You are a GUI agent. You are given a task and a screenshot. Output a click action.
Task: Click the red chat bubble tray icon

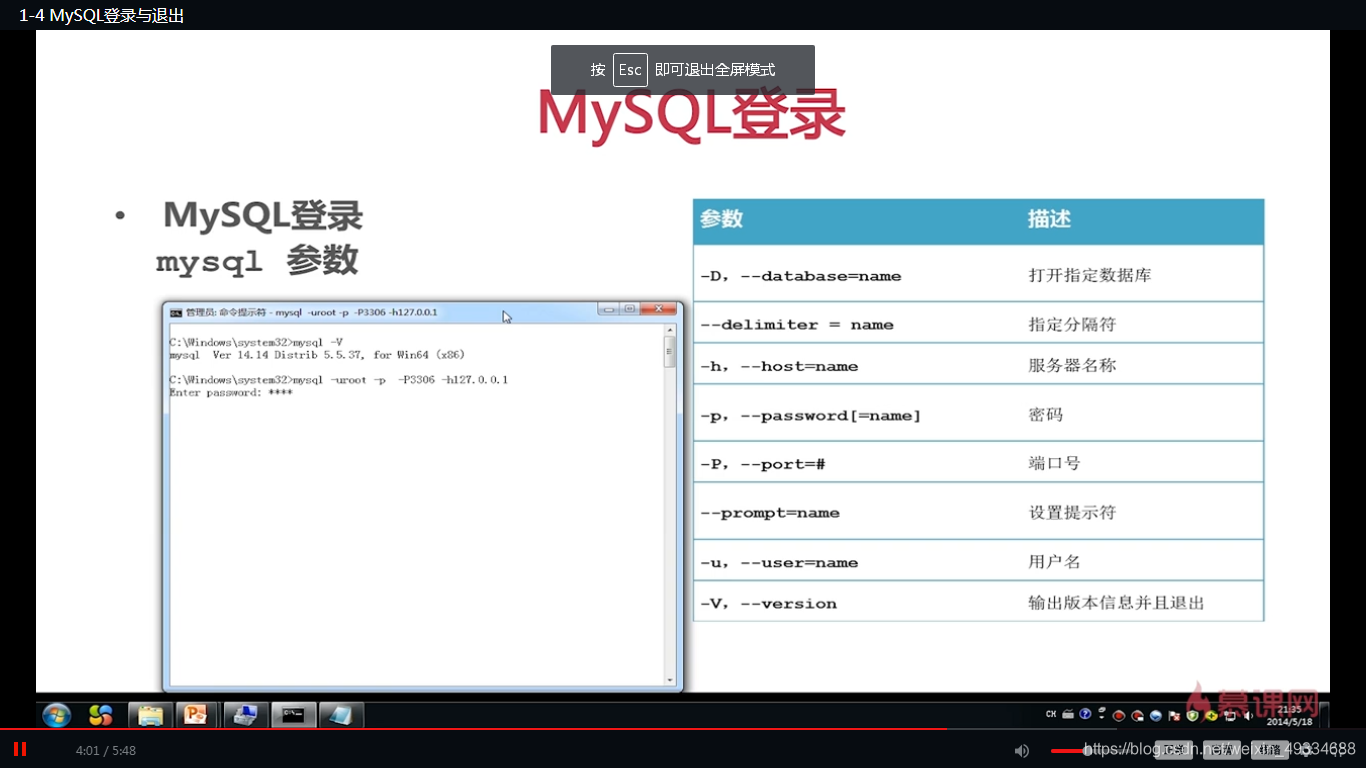(1137, 716)
